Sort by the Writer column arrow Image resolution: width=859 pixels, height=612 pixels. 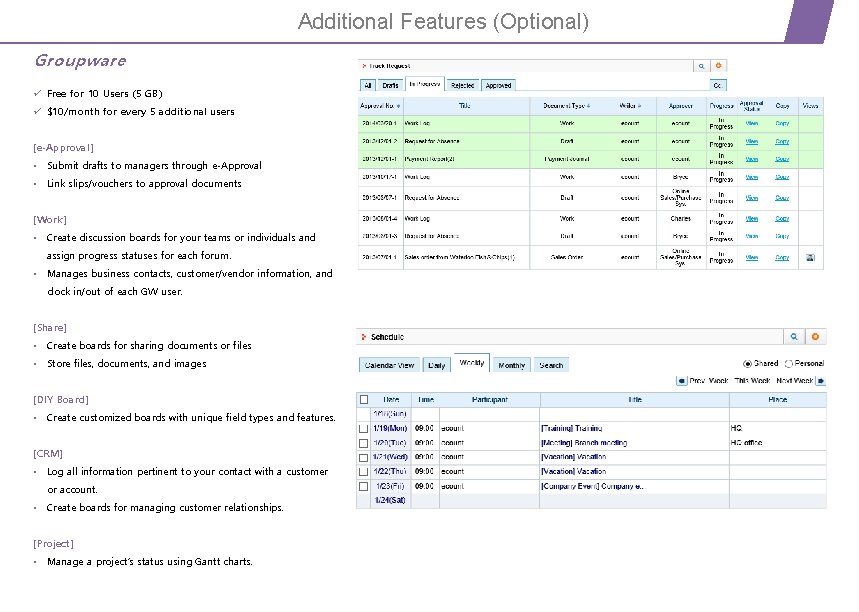coord(639,106)
